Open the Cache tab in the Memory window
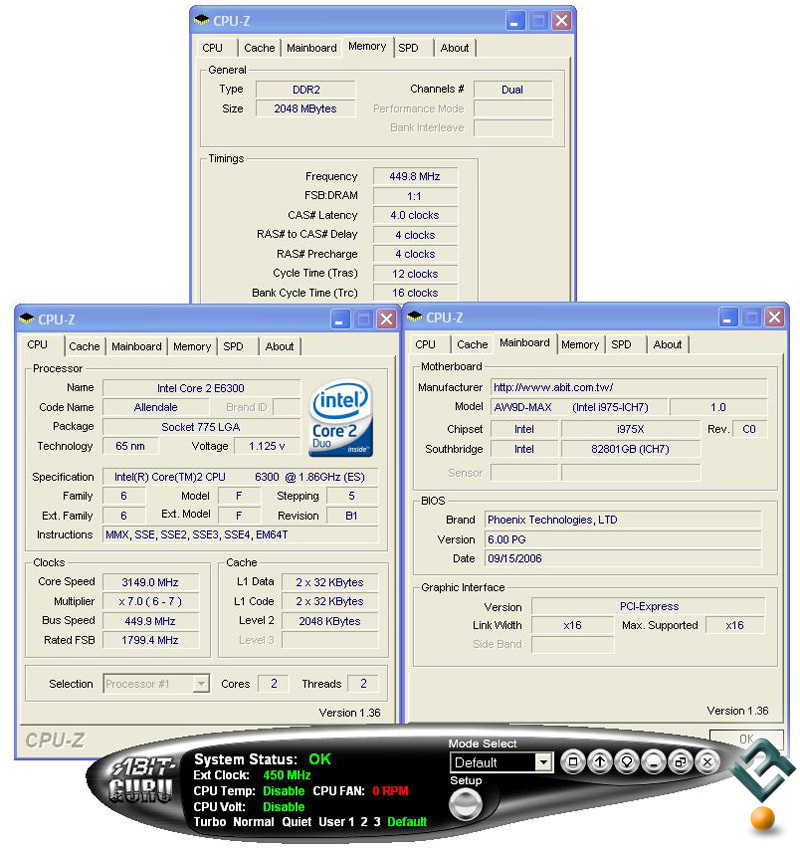The image size is (800, 848). (259, 48)
